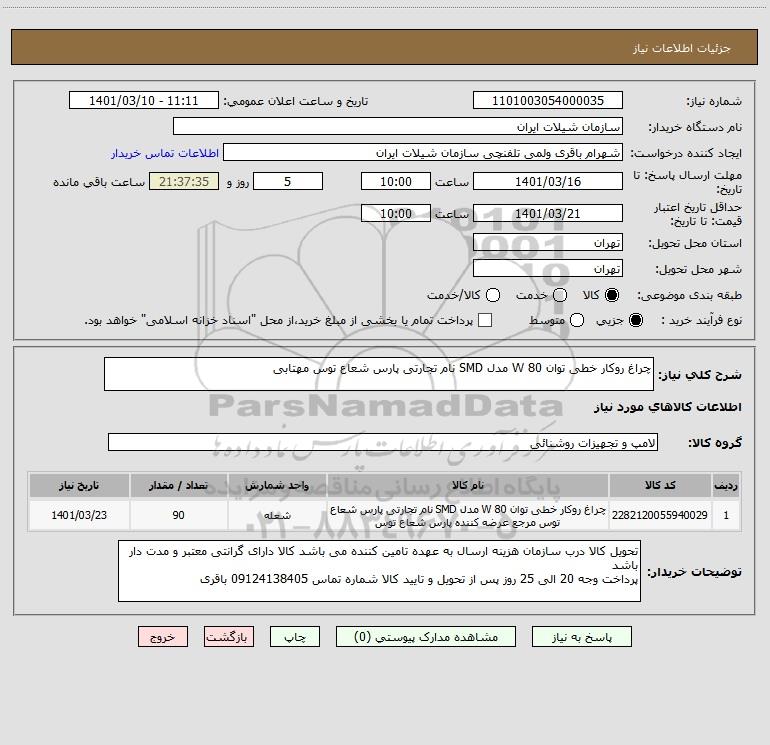Click the product code 2282120055940029 cell
This screenshot has width=770, height=745.
tap(660, 515)
